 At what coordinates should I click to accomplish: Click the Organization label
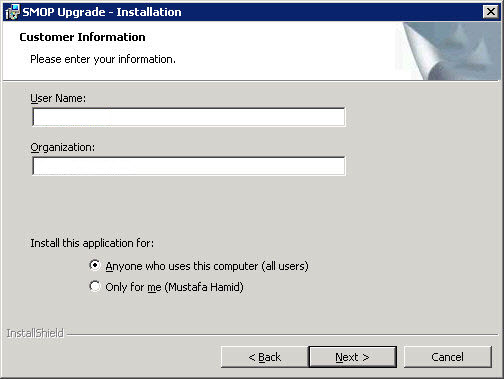pyautogui.click(x=63, y=147)
